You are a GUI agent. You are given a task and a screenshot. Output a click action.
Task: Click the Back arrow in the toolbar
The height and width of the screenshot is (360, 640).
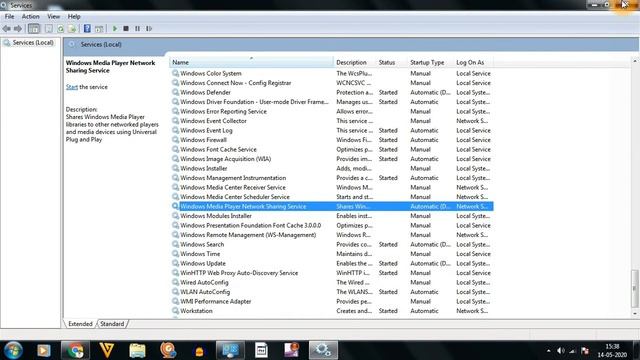[x=7, y=29]
